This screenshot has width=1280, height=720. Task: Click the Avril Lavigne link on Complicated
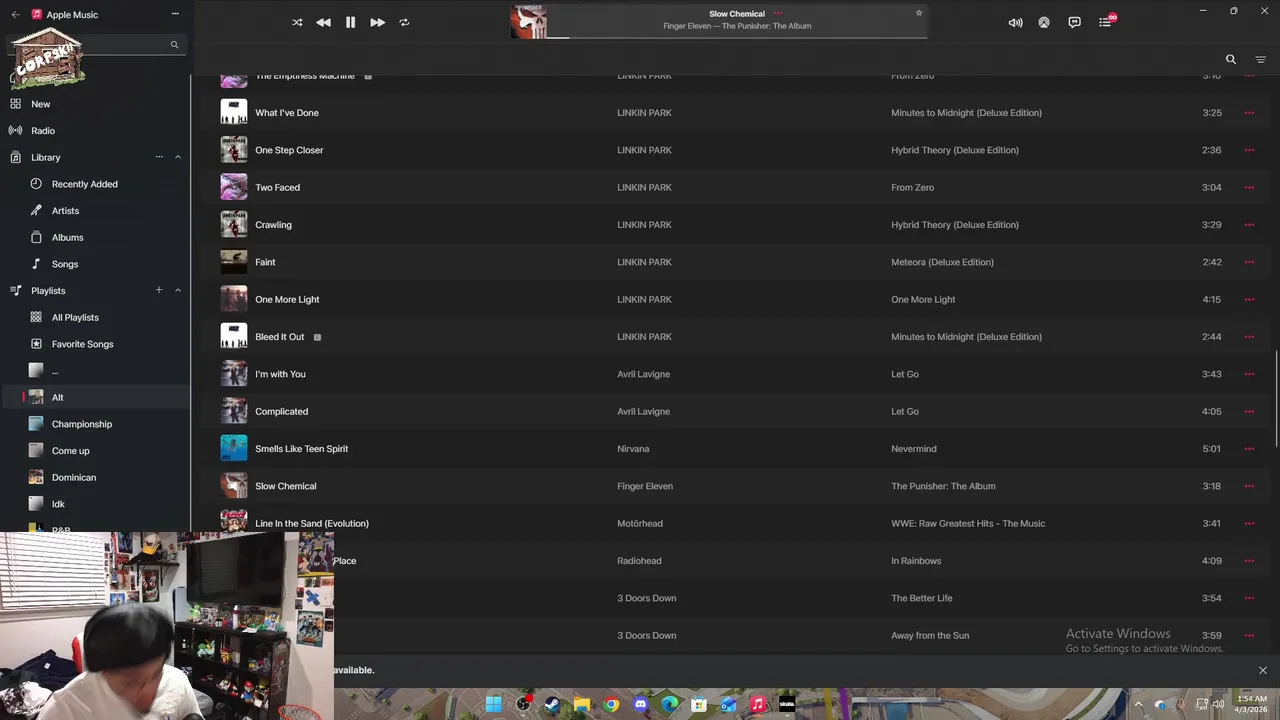click(x=643, y=411)
